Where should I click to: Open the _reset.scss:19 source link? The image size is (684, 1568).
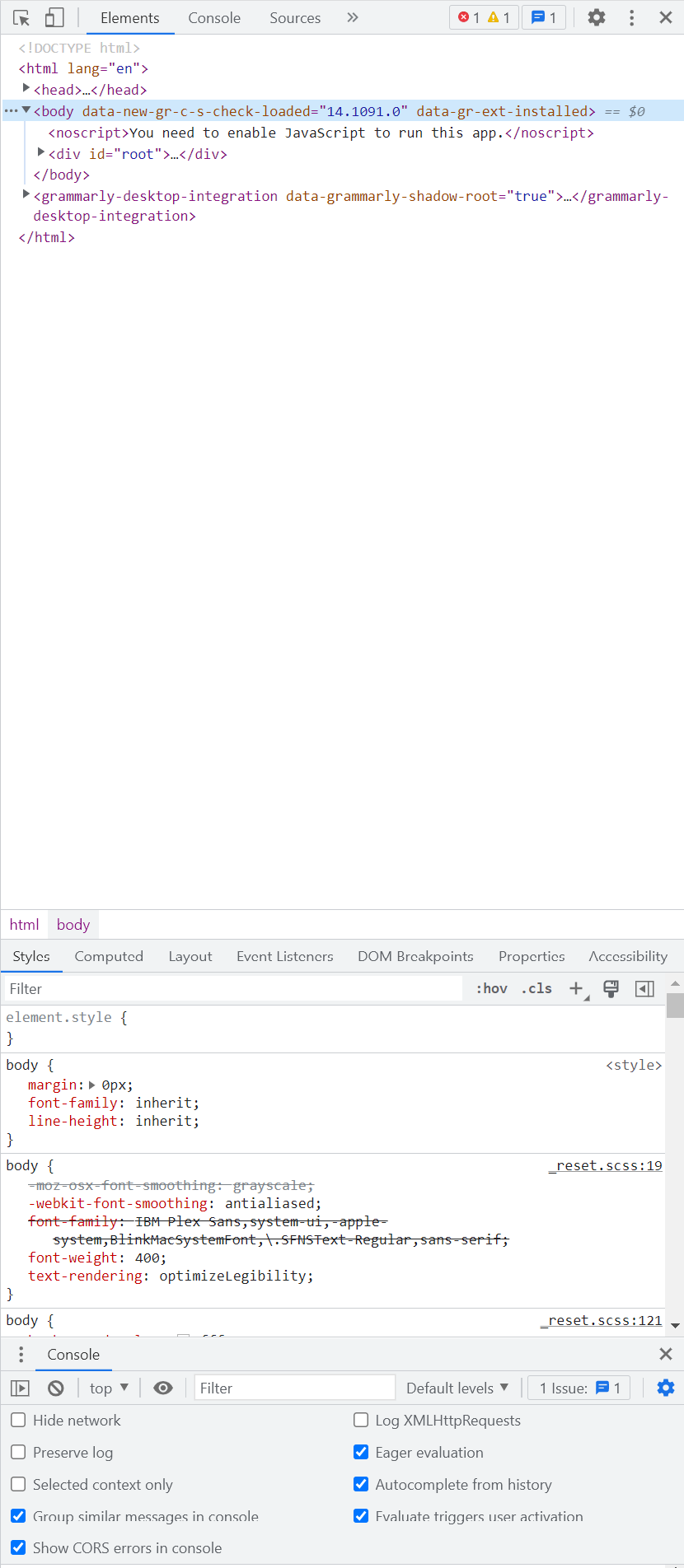606,1165
